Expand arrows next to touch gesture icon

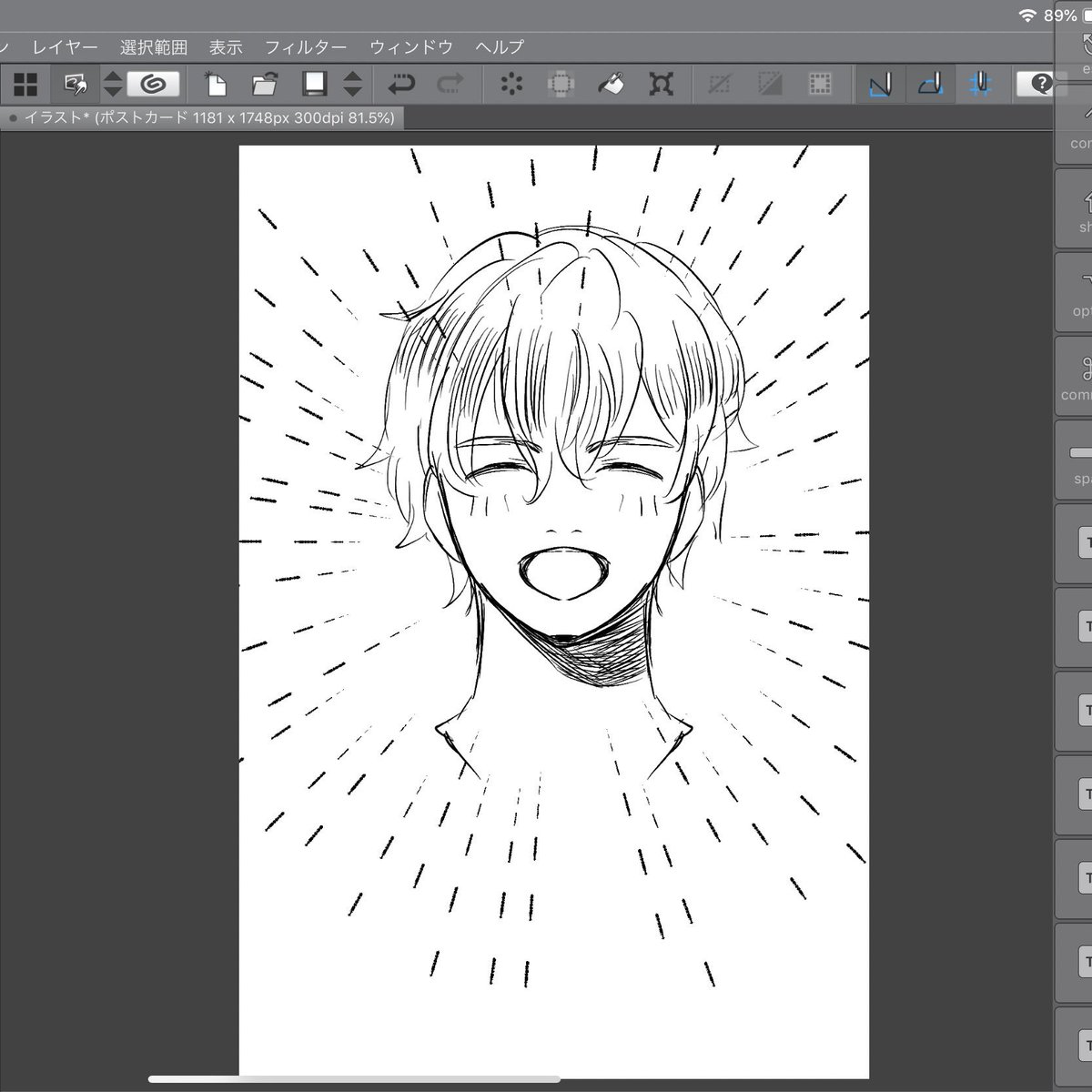pos(113,85)
